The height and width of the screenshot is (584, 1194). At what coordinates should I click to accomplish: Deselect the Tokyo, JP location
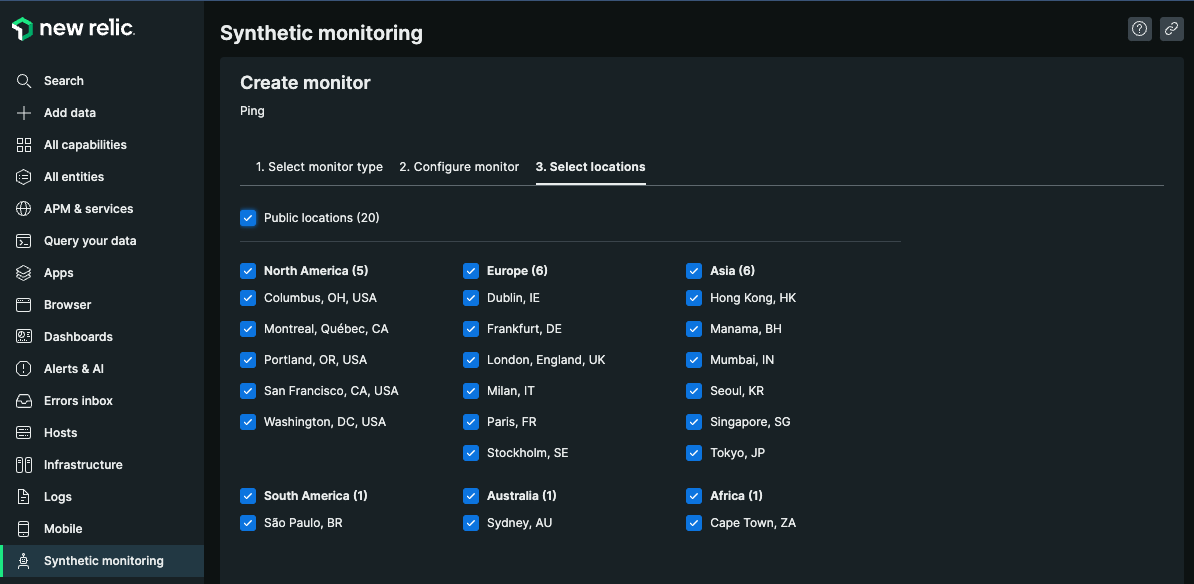(694, 453)
